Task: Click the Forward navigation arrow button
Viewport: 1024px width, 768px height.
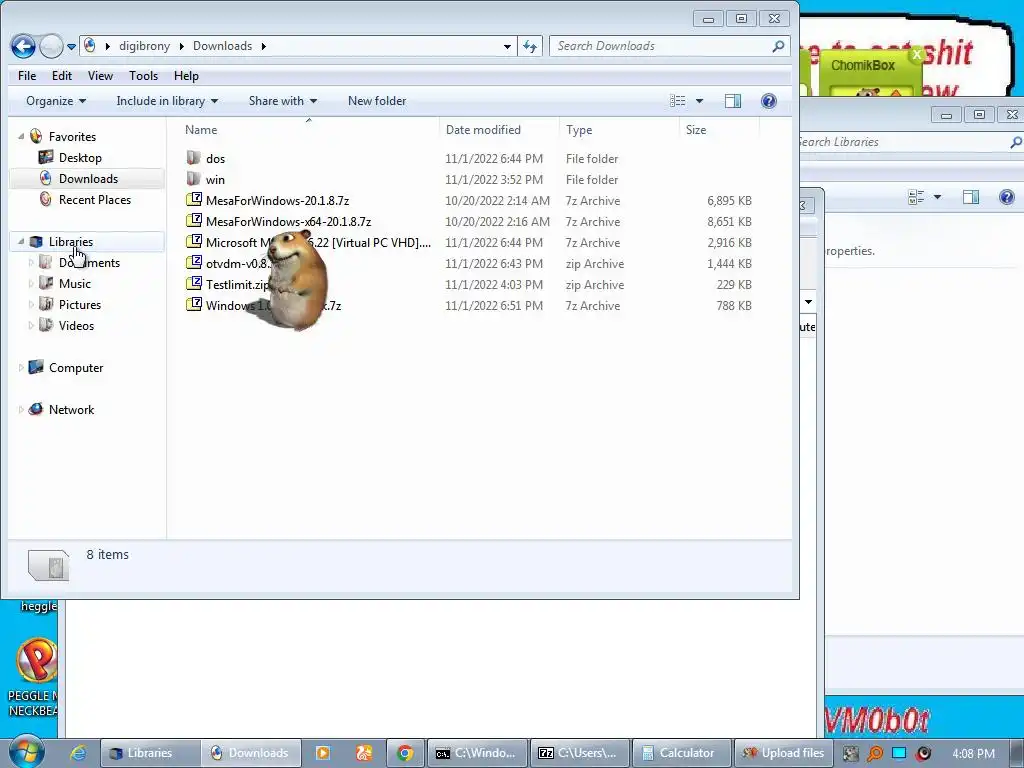Action: (x=51, y=46)
